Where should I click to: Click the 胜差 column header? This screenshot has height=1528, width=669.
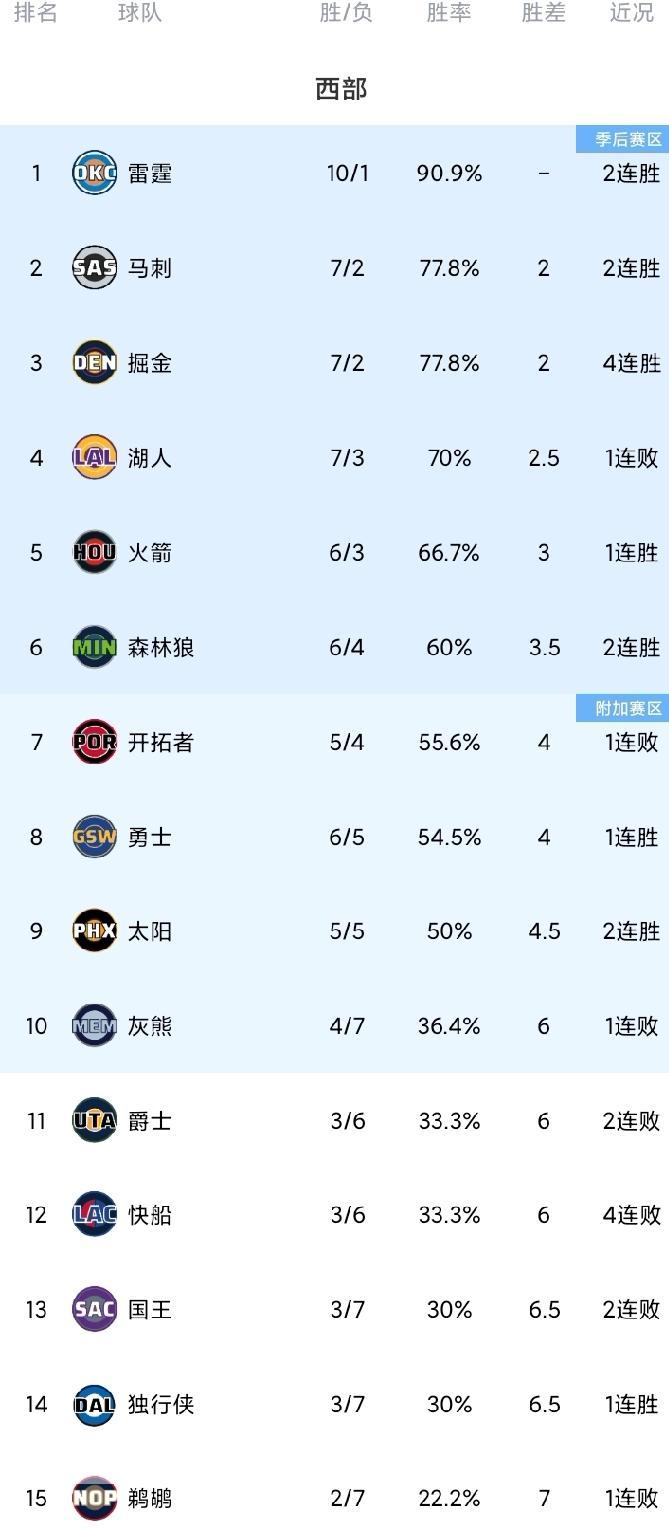tap(543, 14)
